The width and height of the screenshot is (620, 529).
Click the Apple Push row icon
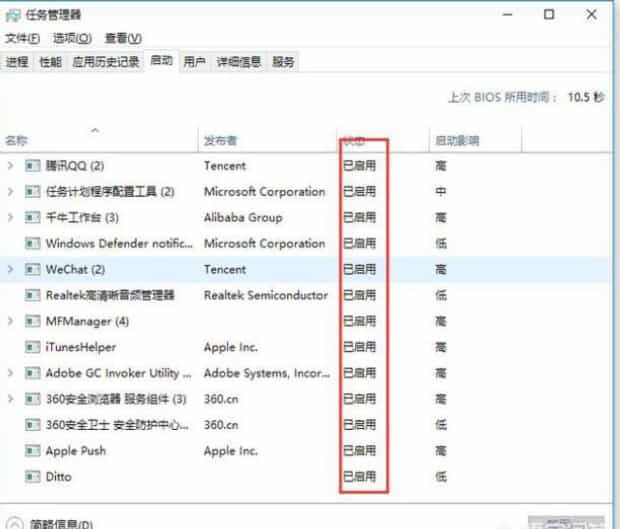[32, 451]
